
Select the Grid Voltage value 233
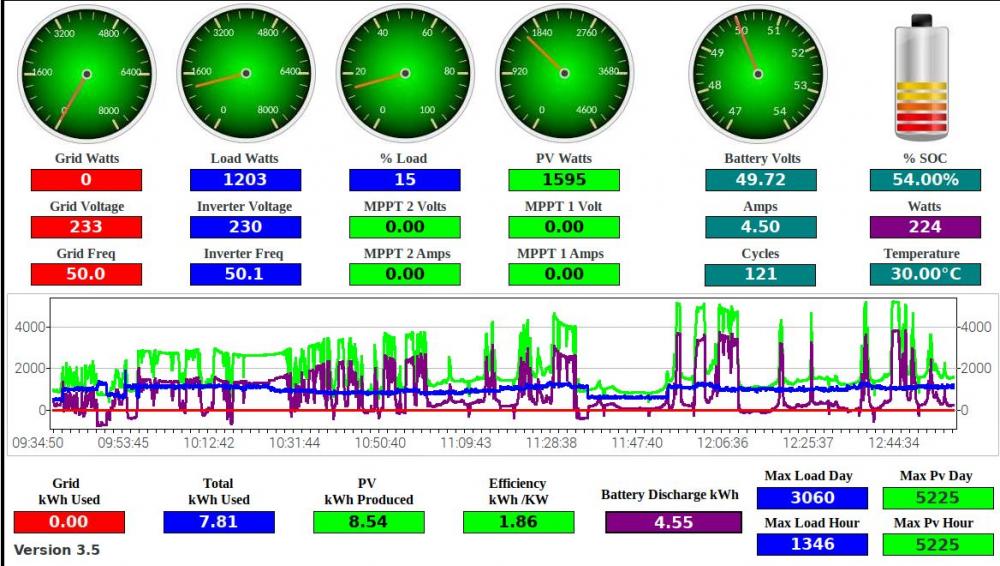coord(86,227)
